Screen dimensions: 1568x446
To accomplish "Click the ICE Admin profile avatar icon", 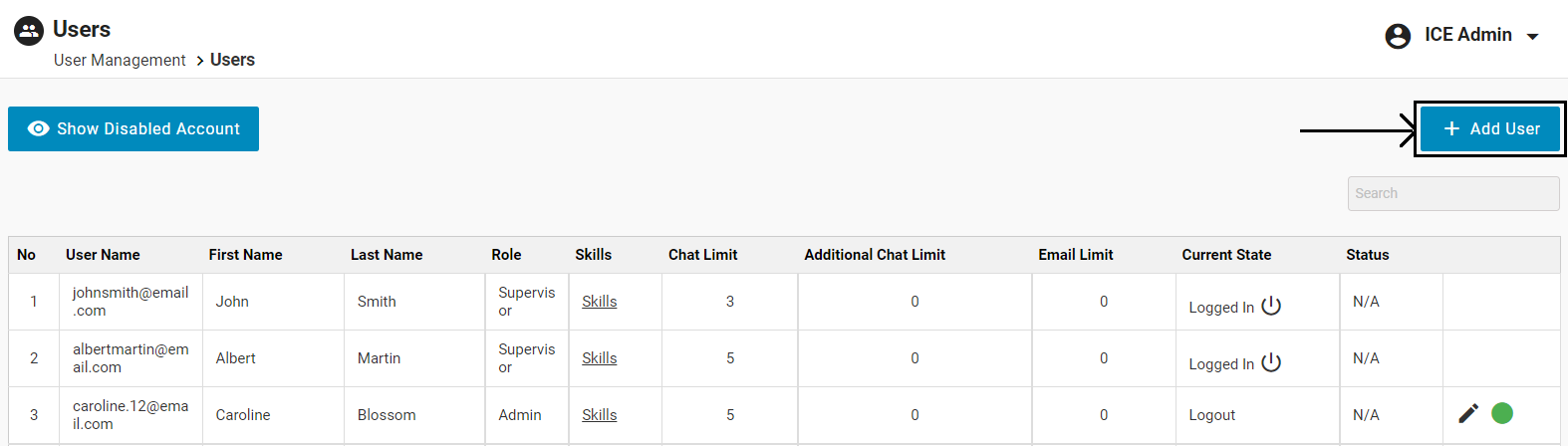I will click(1398, 36).
